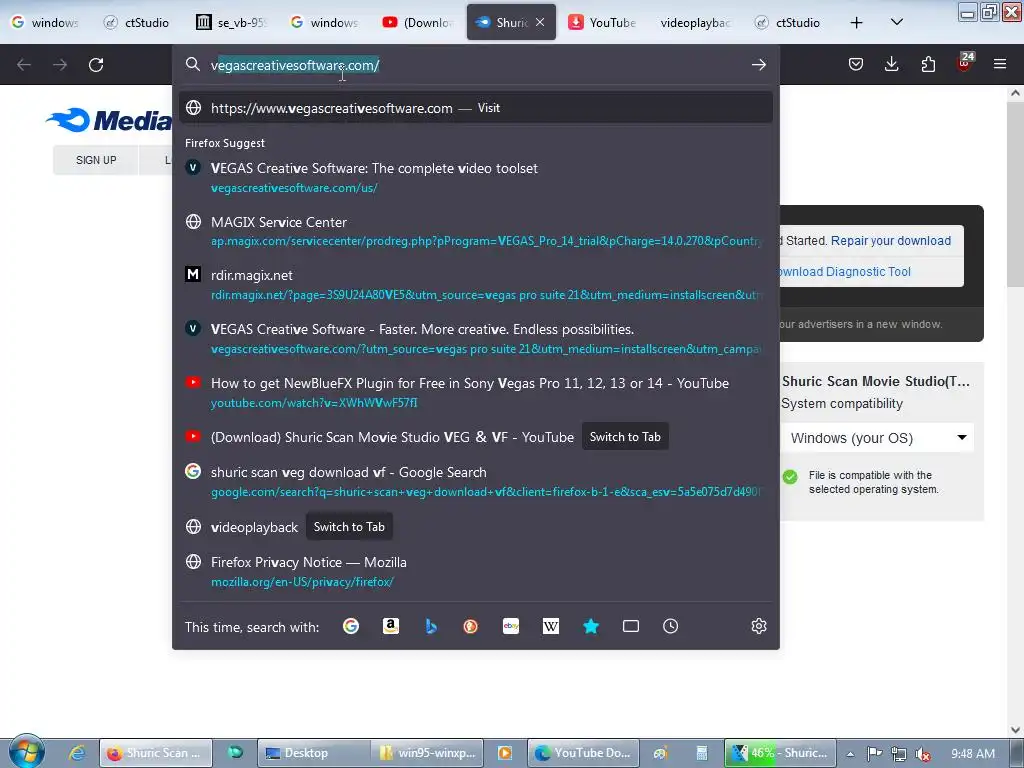Open rdir.magix.net suggestion
The height and width of the screenshot is (768, 1024).
click(476, 285)
